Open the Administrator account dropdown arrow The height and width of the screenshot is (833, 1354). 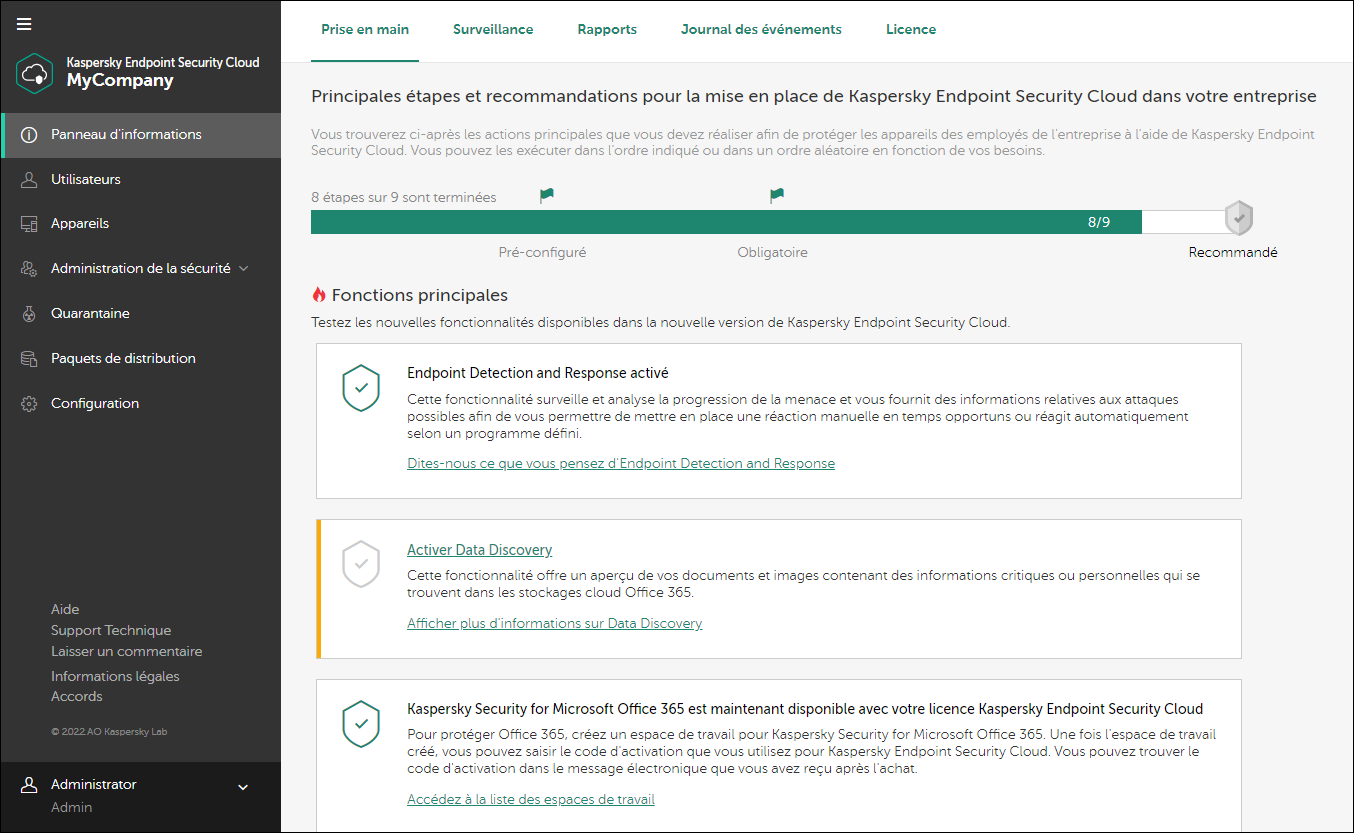pos(242,788)
